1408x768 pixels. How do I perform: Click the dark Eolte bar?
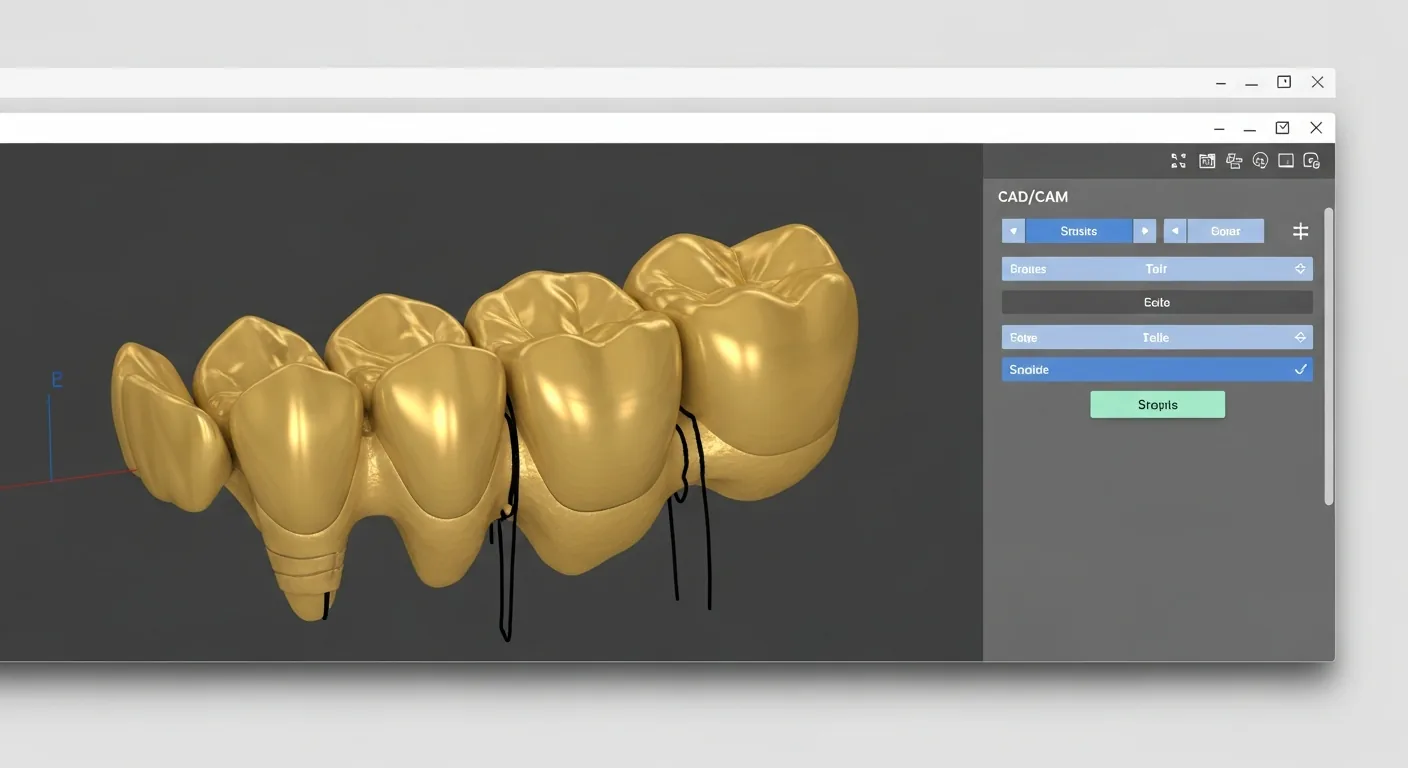(1157, 302)
